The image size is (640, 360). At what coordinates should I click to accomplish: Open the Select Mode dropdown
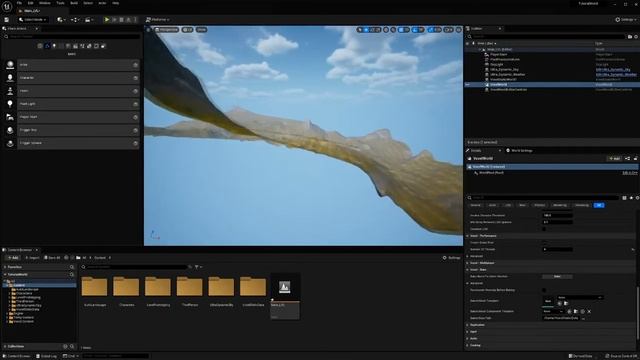[33, 20]
